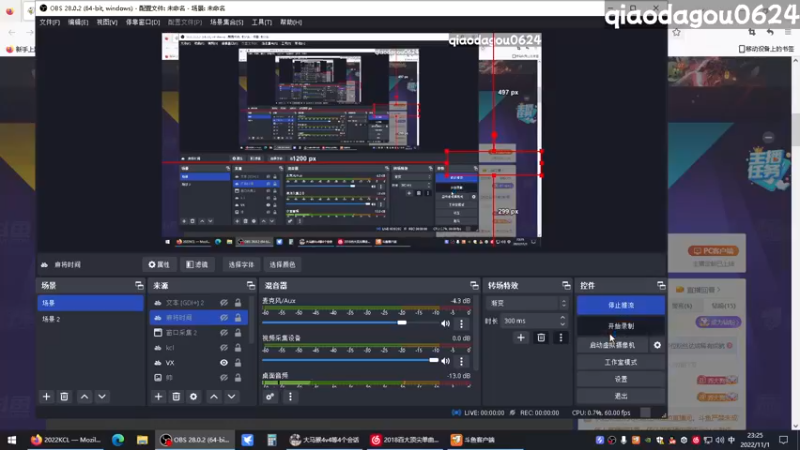Mute the 视频采集设备 channel

coord(445,361)
